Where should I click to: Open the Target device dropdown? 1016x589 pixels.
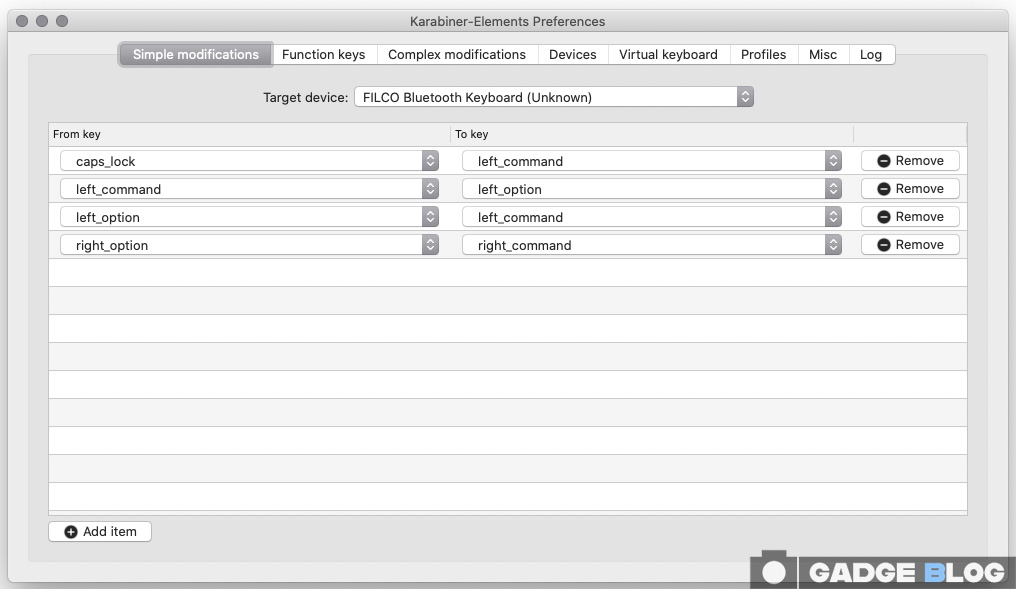point(554,97)
